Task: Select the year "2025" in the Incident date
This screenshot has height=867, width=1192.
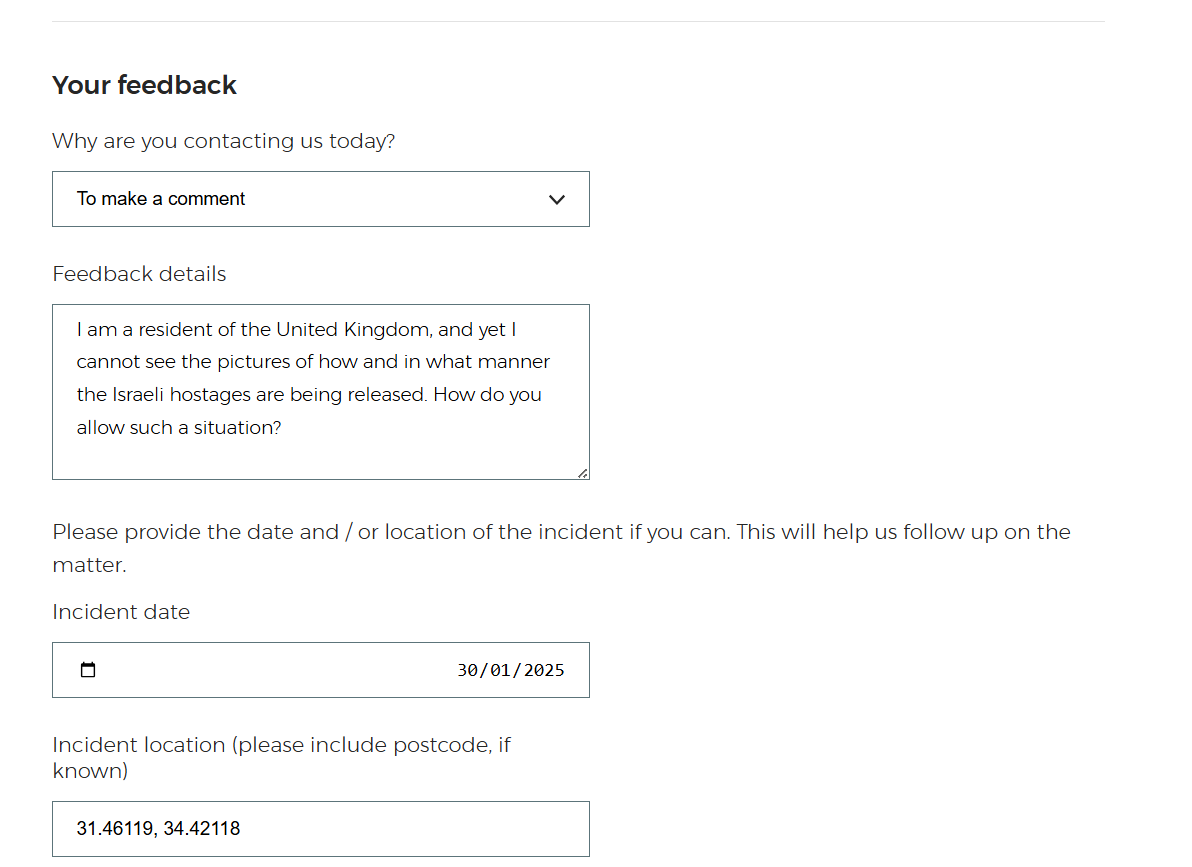Action: pos(543,670)
